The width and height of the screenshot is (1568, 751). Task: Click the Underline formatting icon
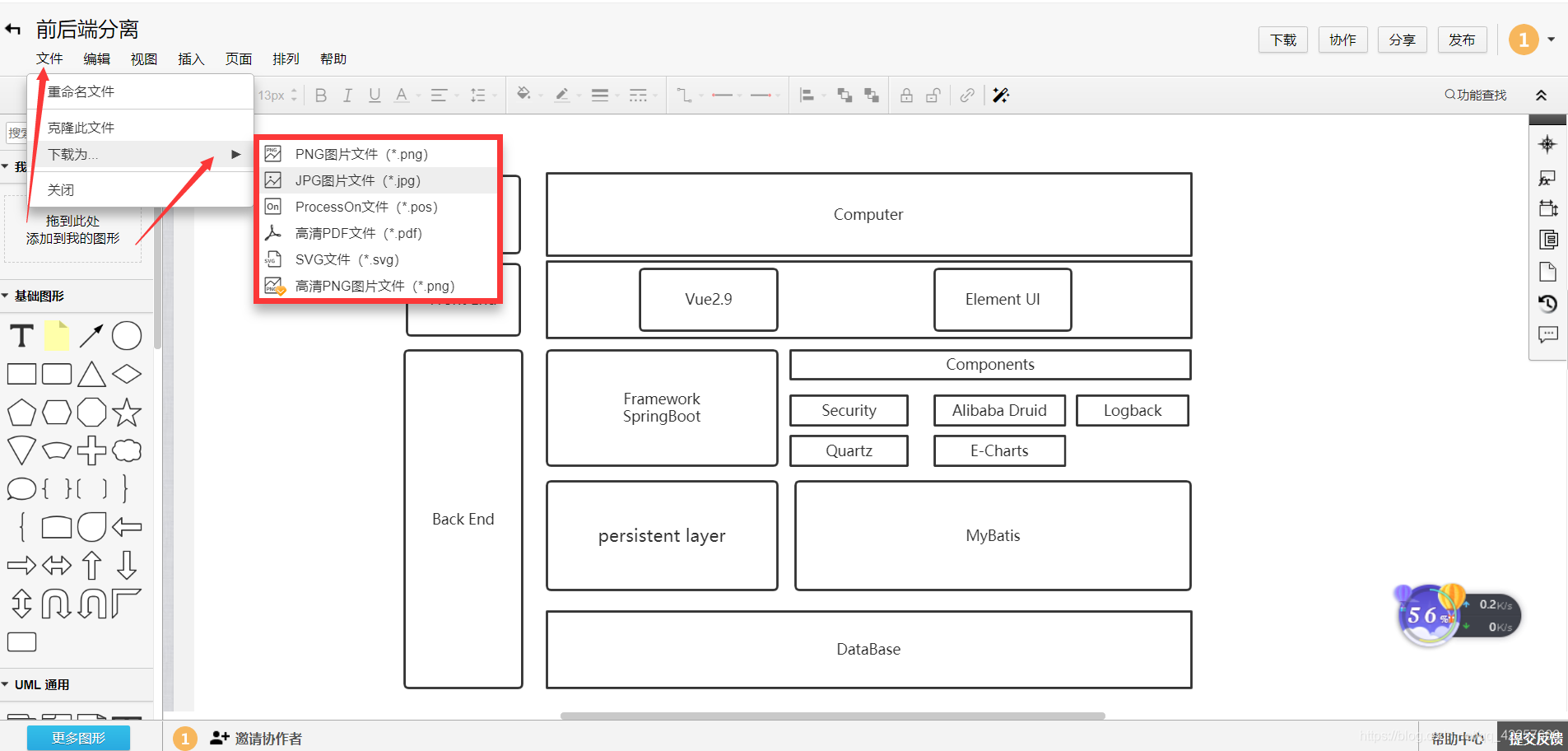click(x=375, y=96)
